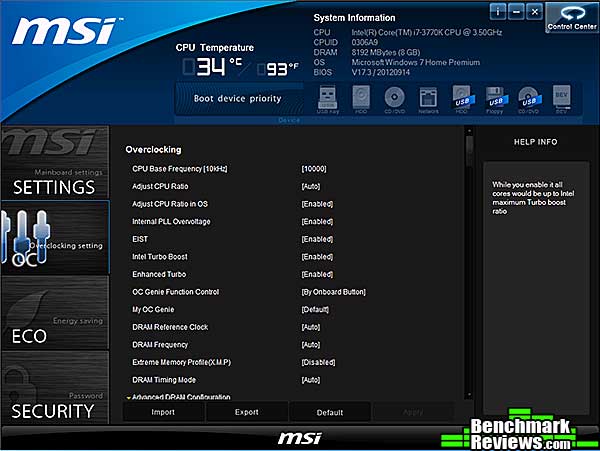Click the Boot device priority label
This screenshot has height=451, width=600.
[238, 99]
